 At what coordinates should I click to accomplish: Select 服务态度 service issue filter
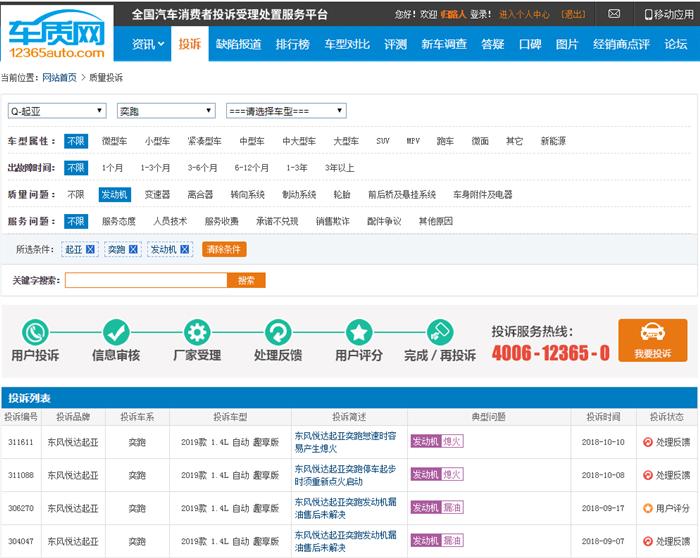point(118,221)
